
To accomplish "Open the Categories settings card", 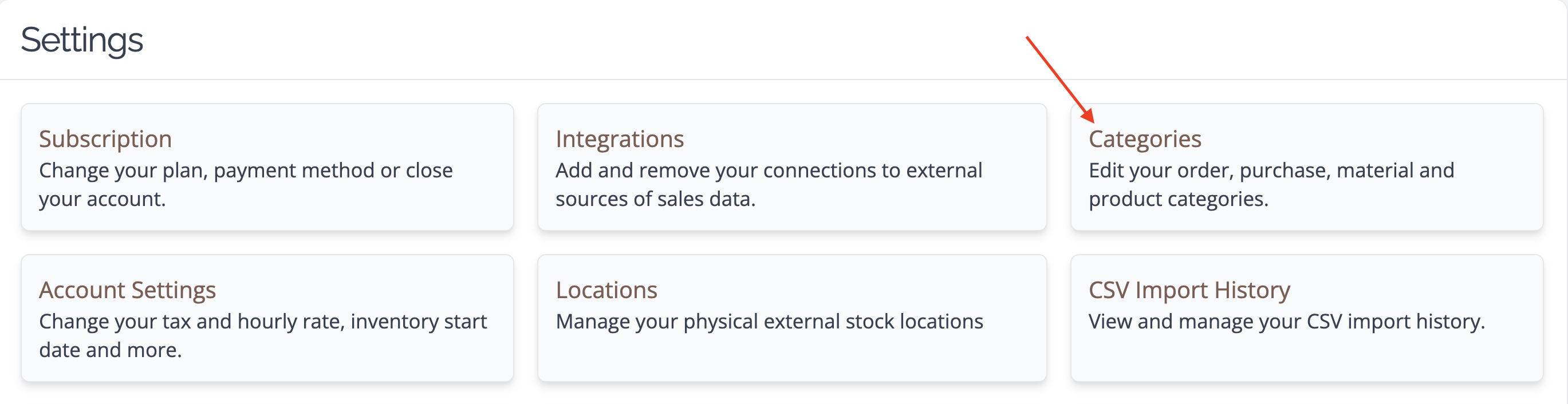I will [1307, 167].
